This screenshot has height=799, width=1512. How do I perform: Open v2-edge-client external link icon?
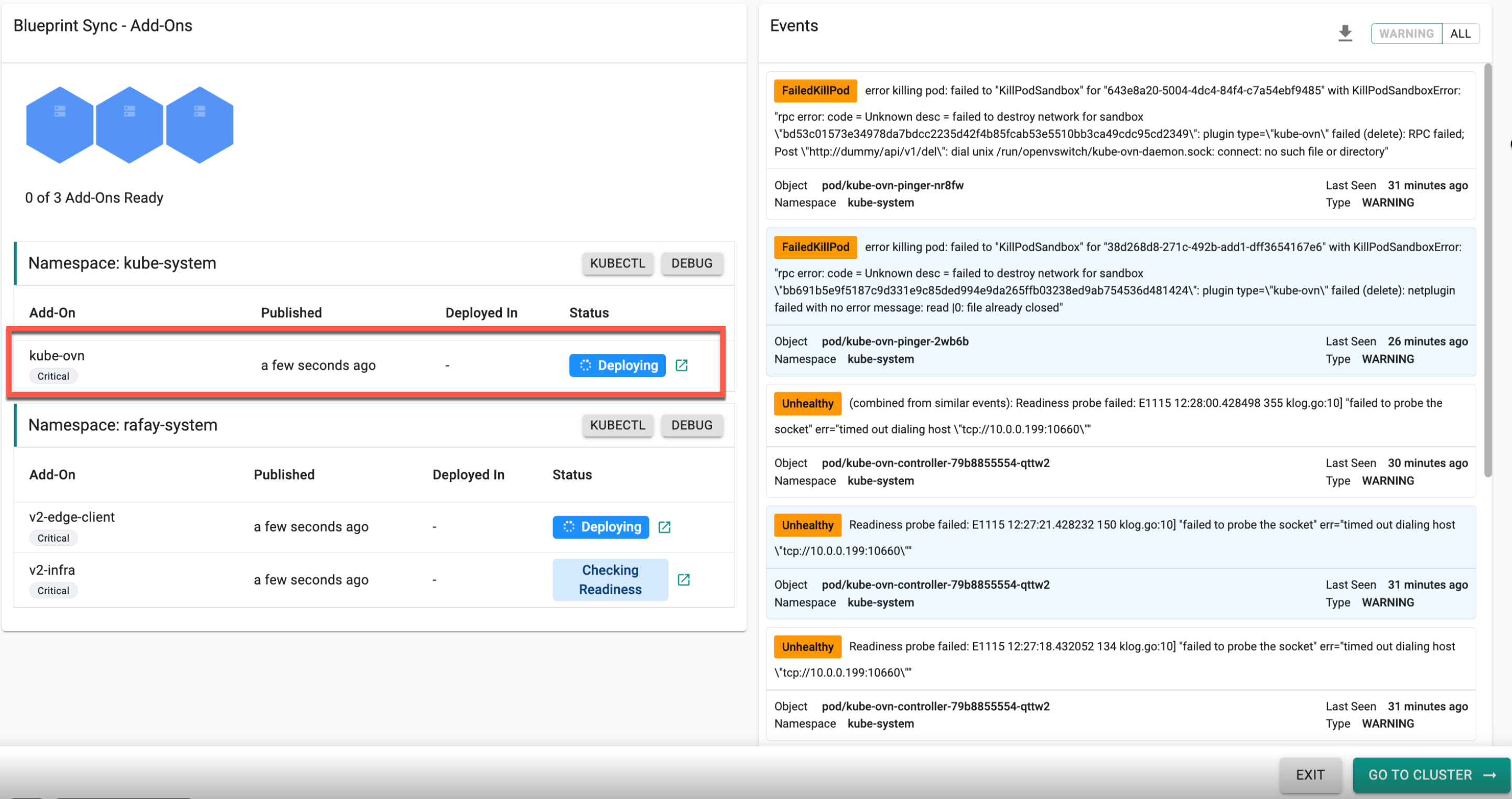(x=664, y=527)
